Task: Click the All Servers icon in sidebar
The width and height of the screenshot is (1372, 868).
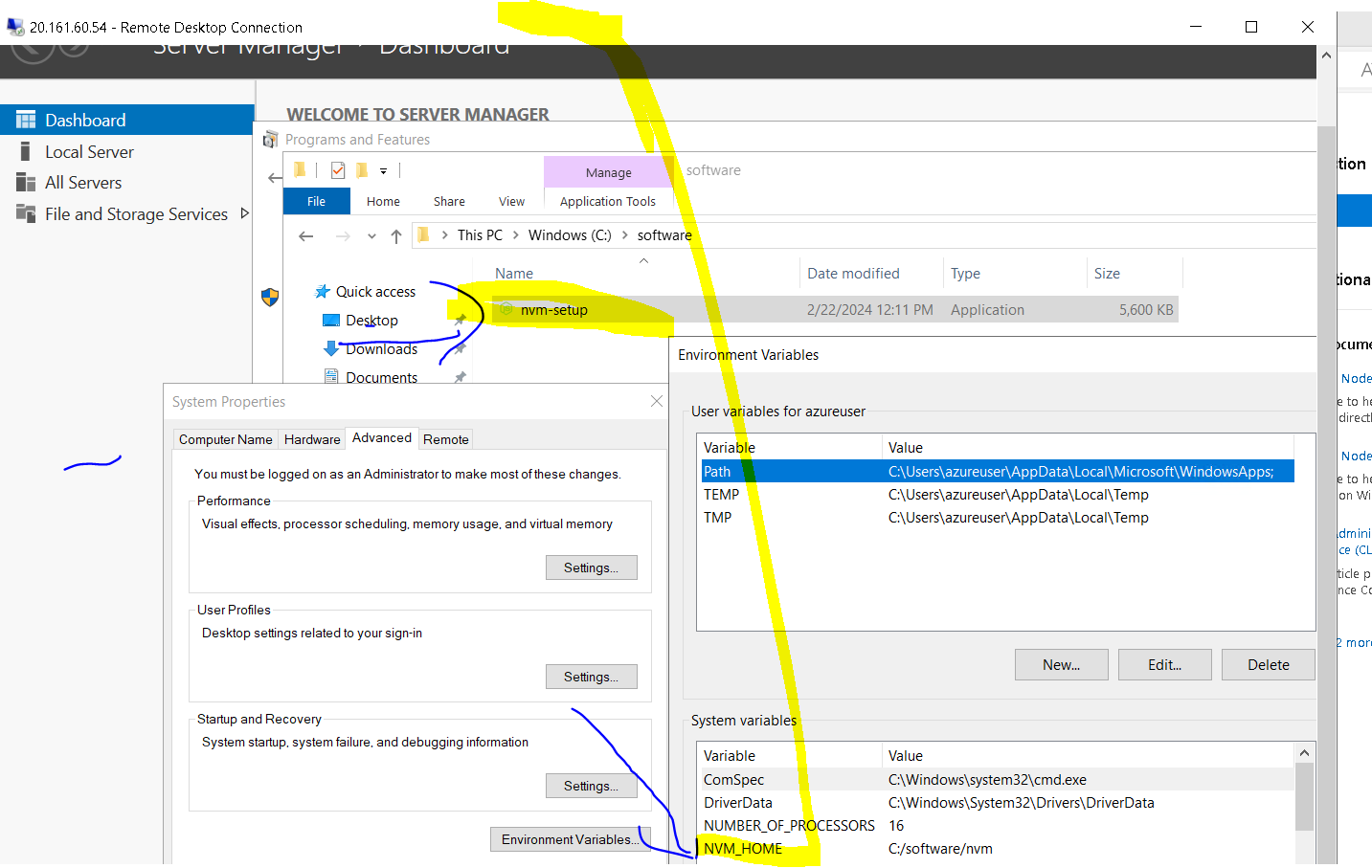Action: (x=26, y=182)
